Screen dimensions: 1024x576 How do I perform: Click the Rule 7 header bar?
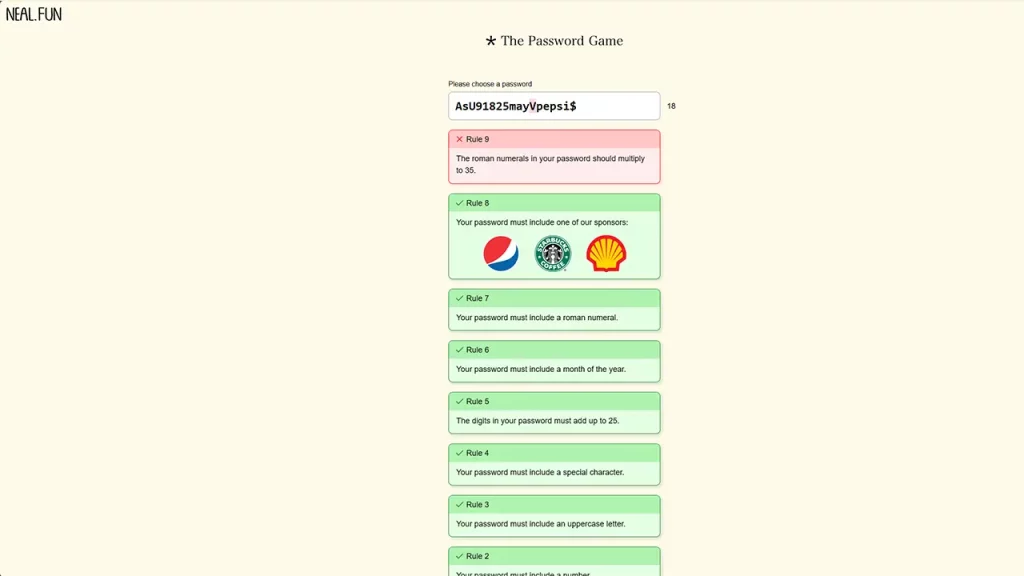(x=554, y=298)
